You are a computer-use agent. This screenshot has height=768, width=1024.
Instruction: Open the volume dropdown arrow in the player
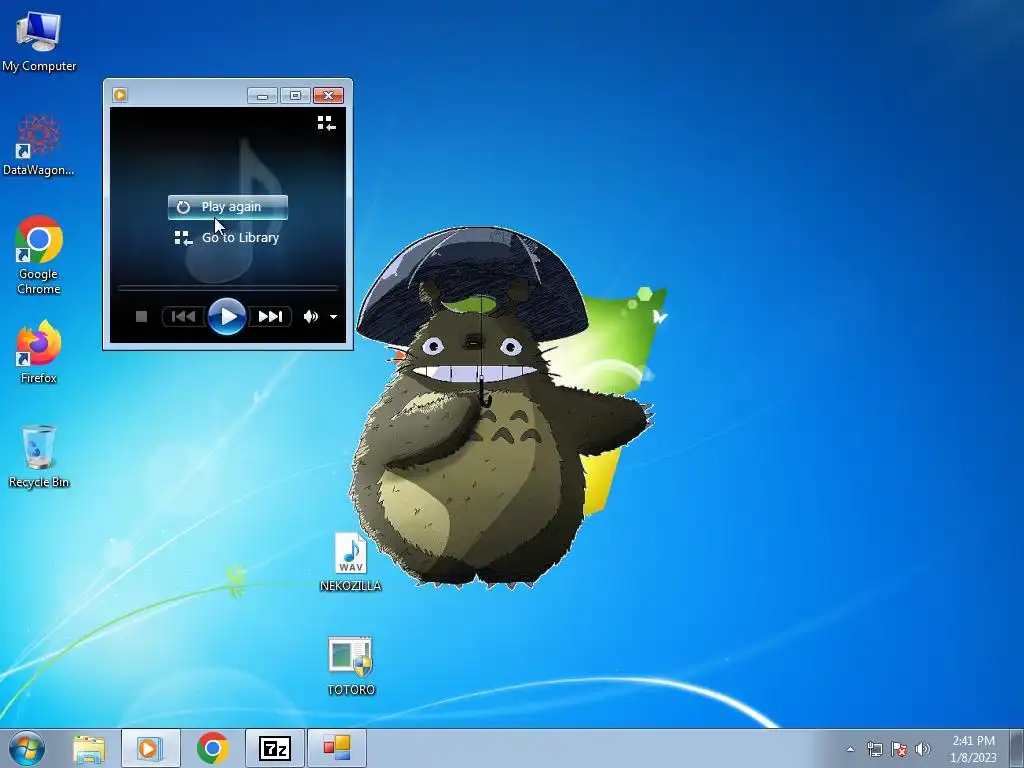click(x=333, y=317)
